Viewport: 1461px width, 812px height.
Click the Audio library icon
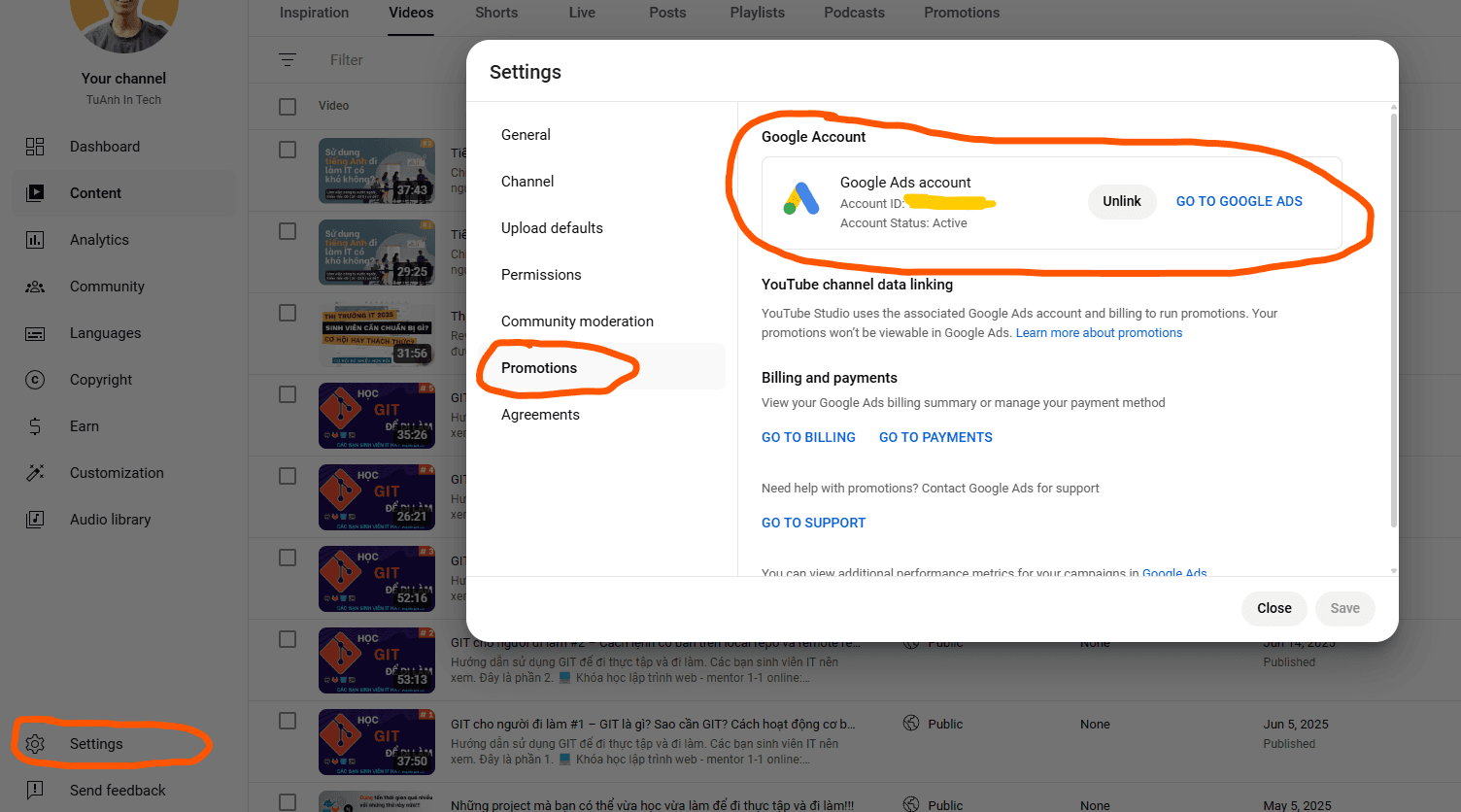point(35,519)
